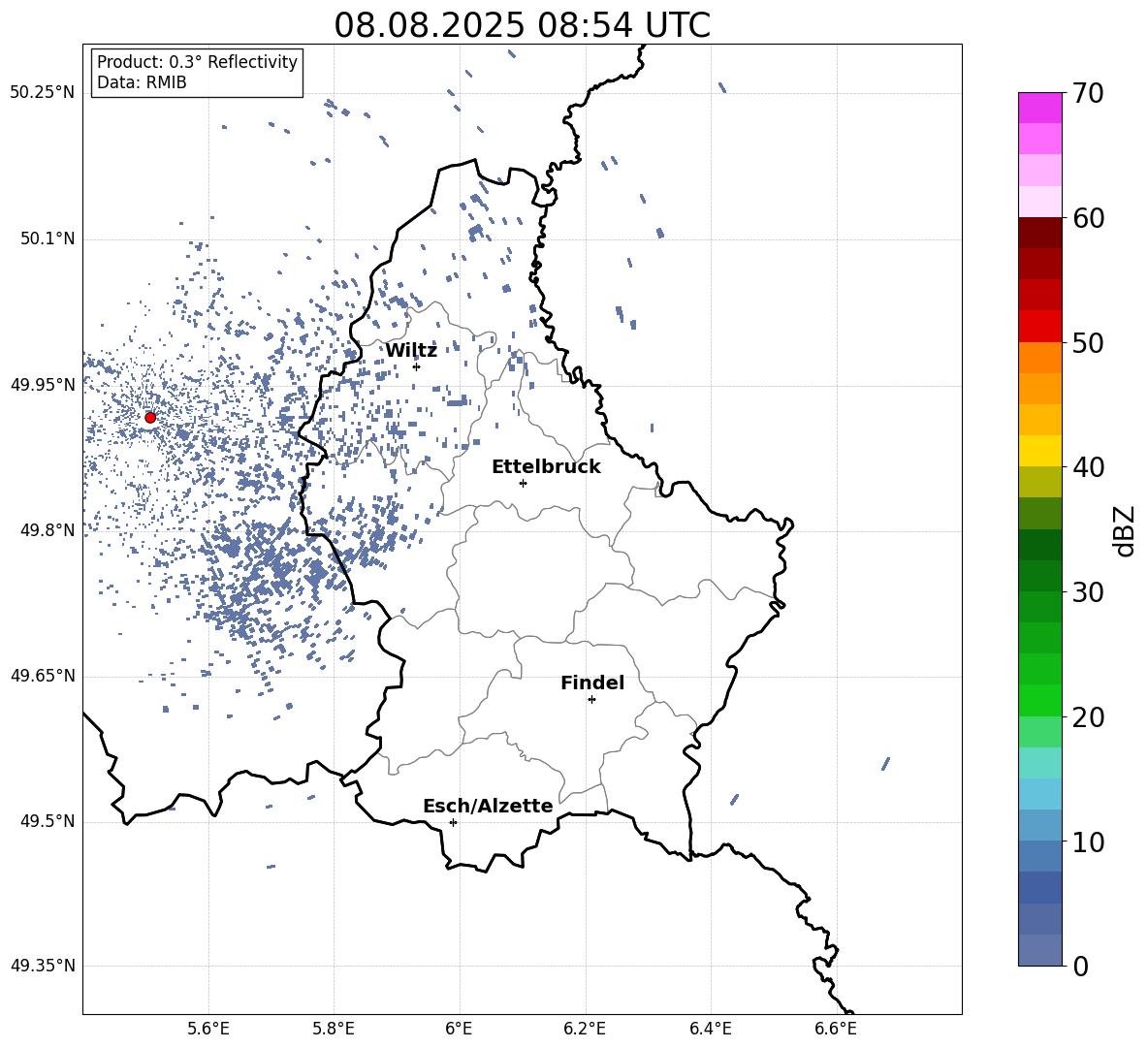The image size is (1148, 1048).
Task: Click the 6.6°E longitude label
Action: click(x=836, y=1029)
